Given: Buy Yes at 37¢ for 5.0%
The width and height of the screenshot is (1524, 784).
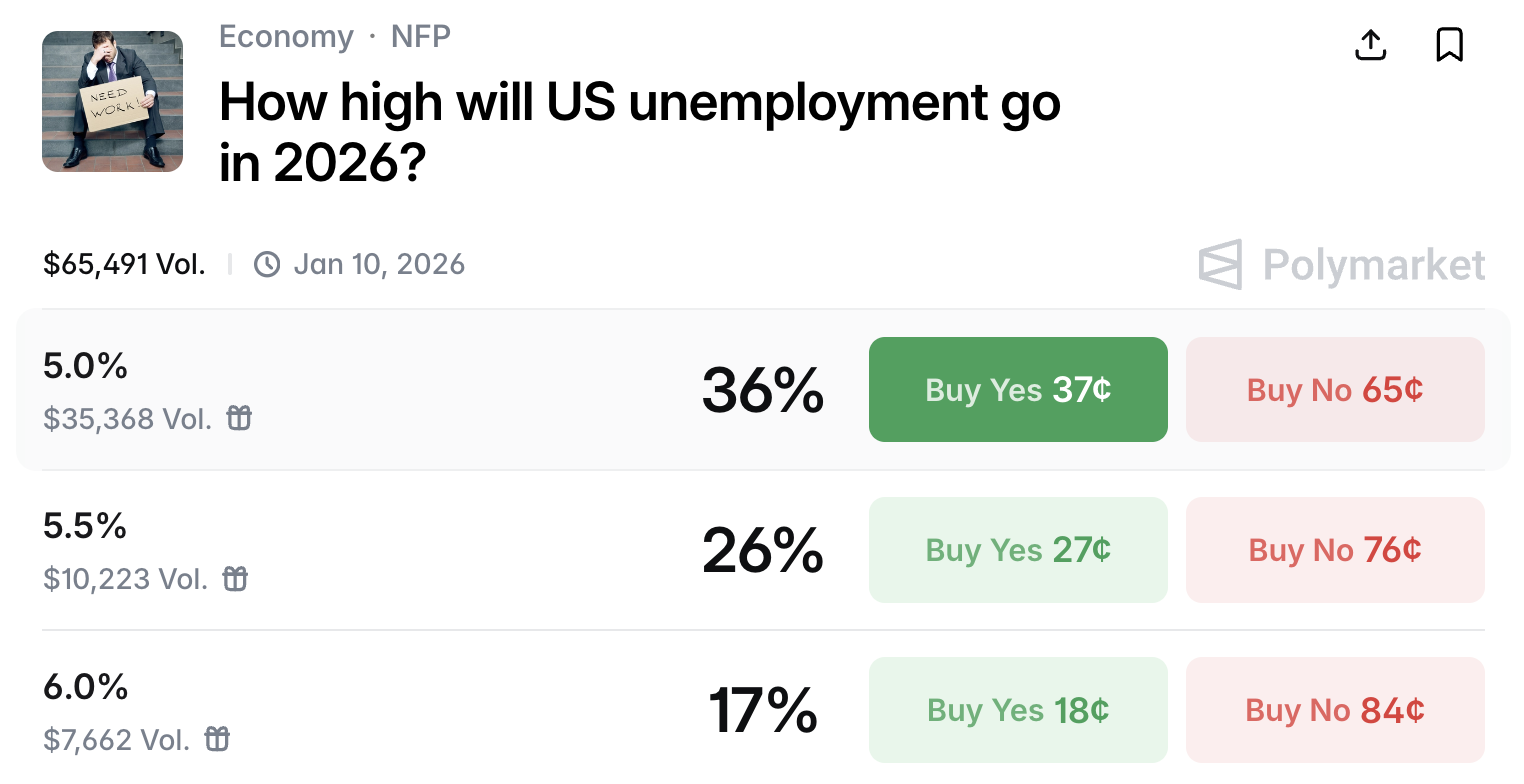Looking at the screenshot, I should 1018,389.
